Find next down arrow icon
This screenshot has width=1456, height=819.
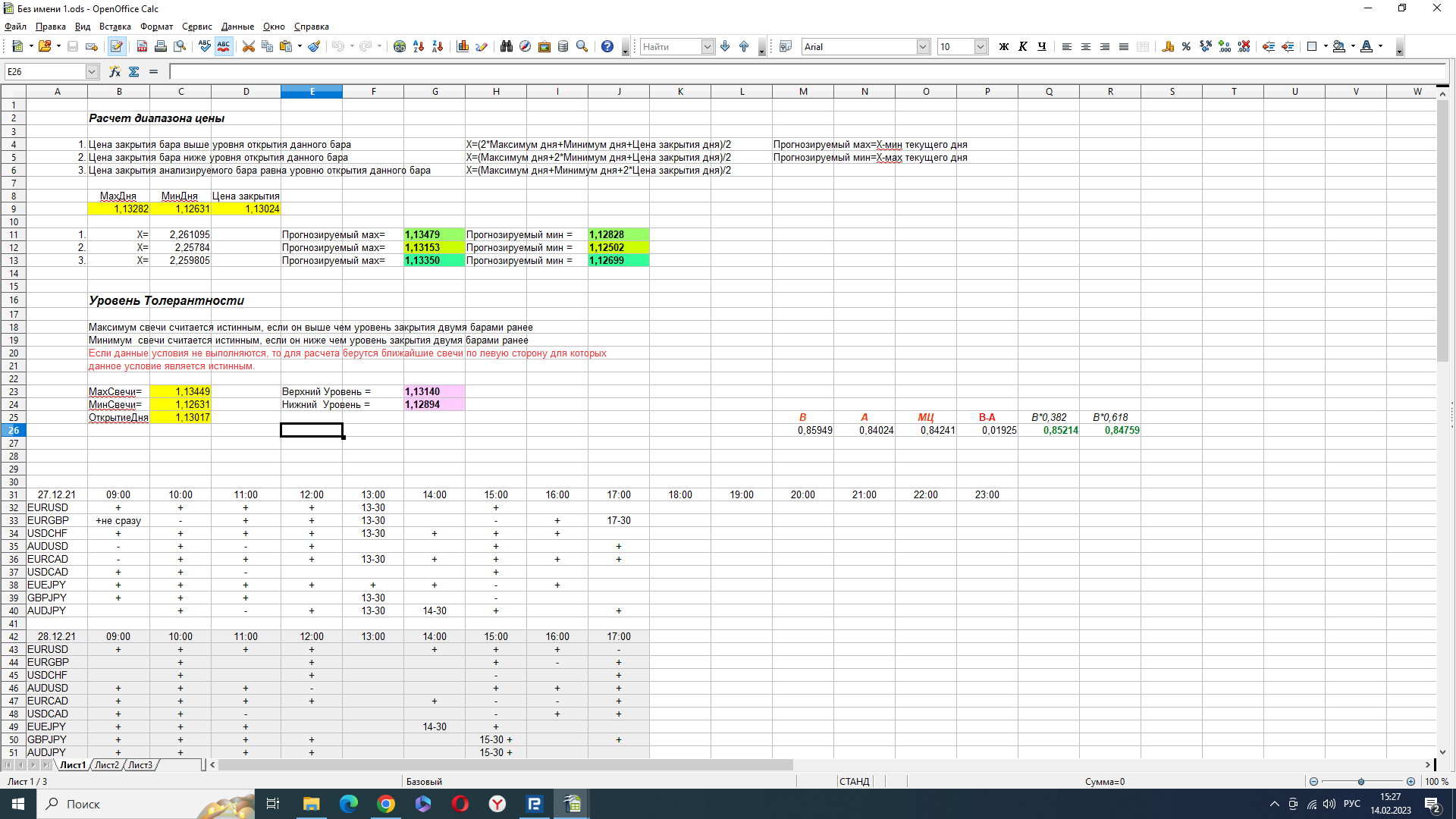point(726,47)
